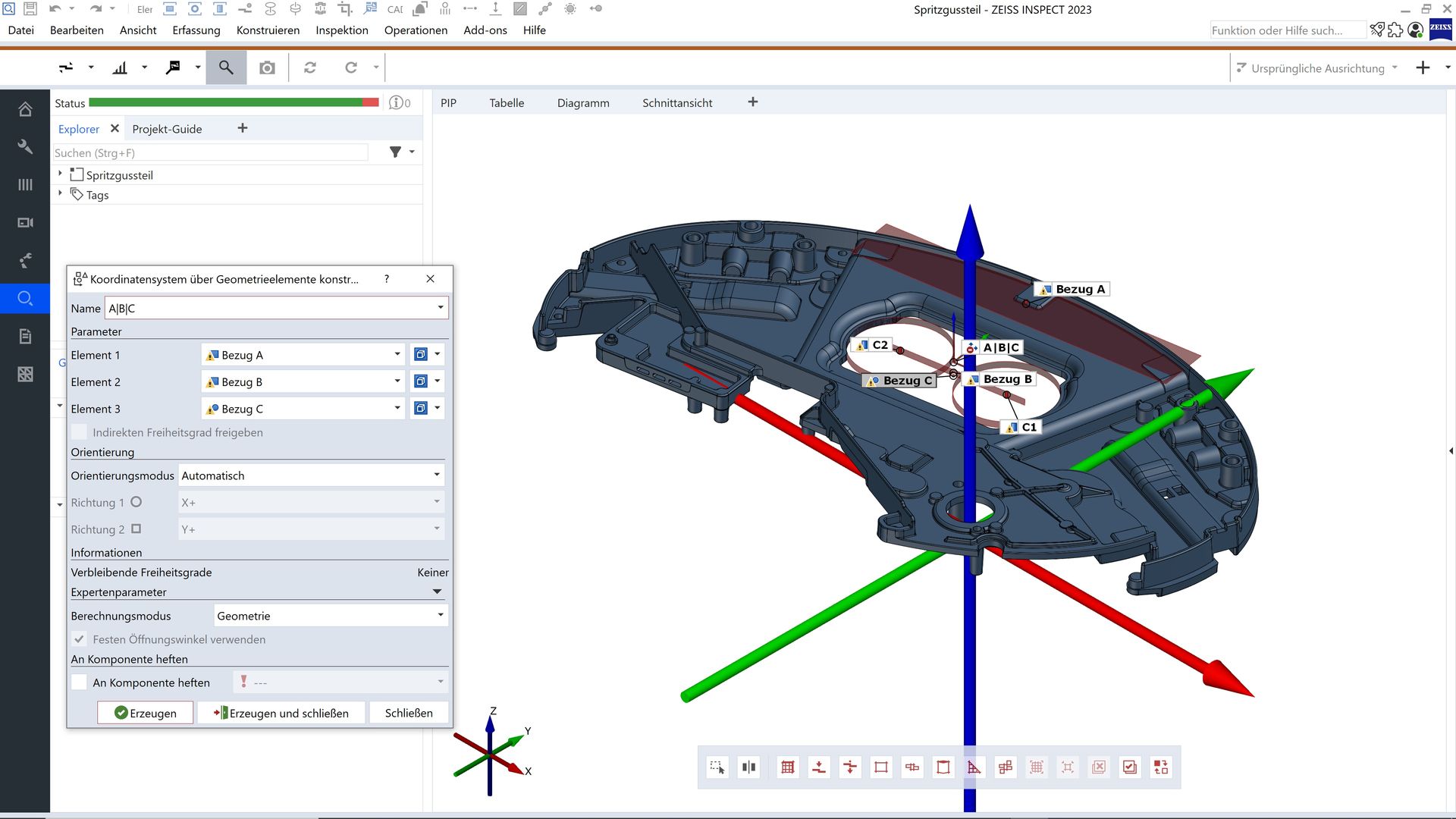Click the camera snapshot icon
Viewport: 1456px width, 819px height.
[x=267, y=67]
